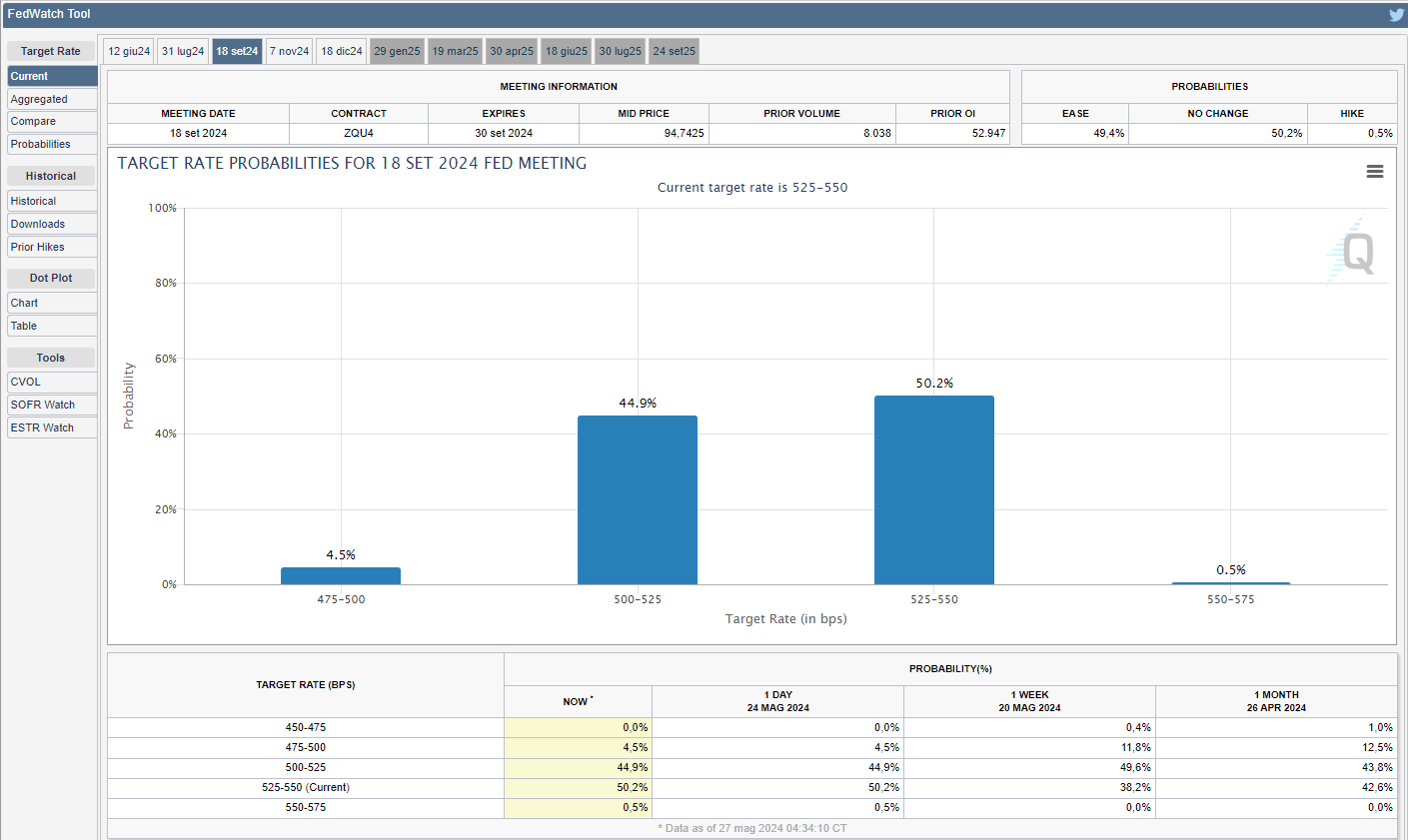This screenshot has width=1408, height=840.
Task: Open the Probabilities view
Action: (x=52, y=144)
